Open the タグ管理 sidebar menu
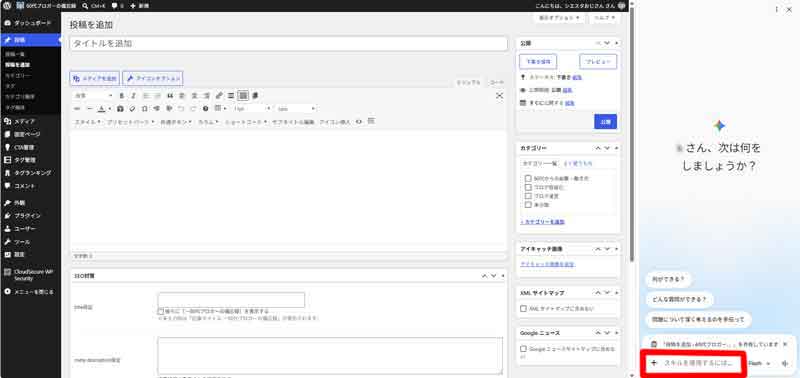Image resolution: width=800 pixels, height=378 pixels. 31,160
